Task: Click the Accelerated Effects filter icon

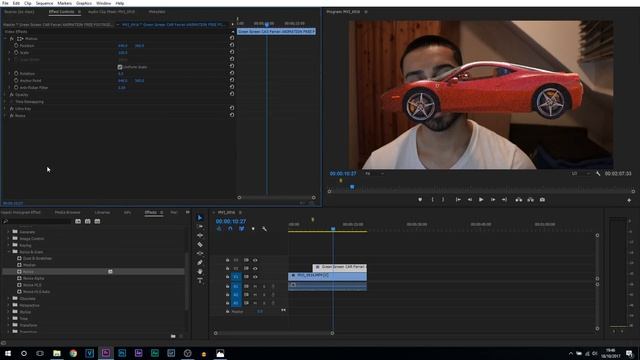Action: coord(78,221)
